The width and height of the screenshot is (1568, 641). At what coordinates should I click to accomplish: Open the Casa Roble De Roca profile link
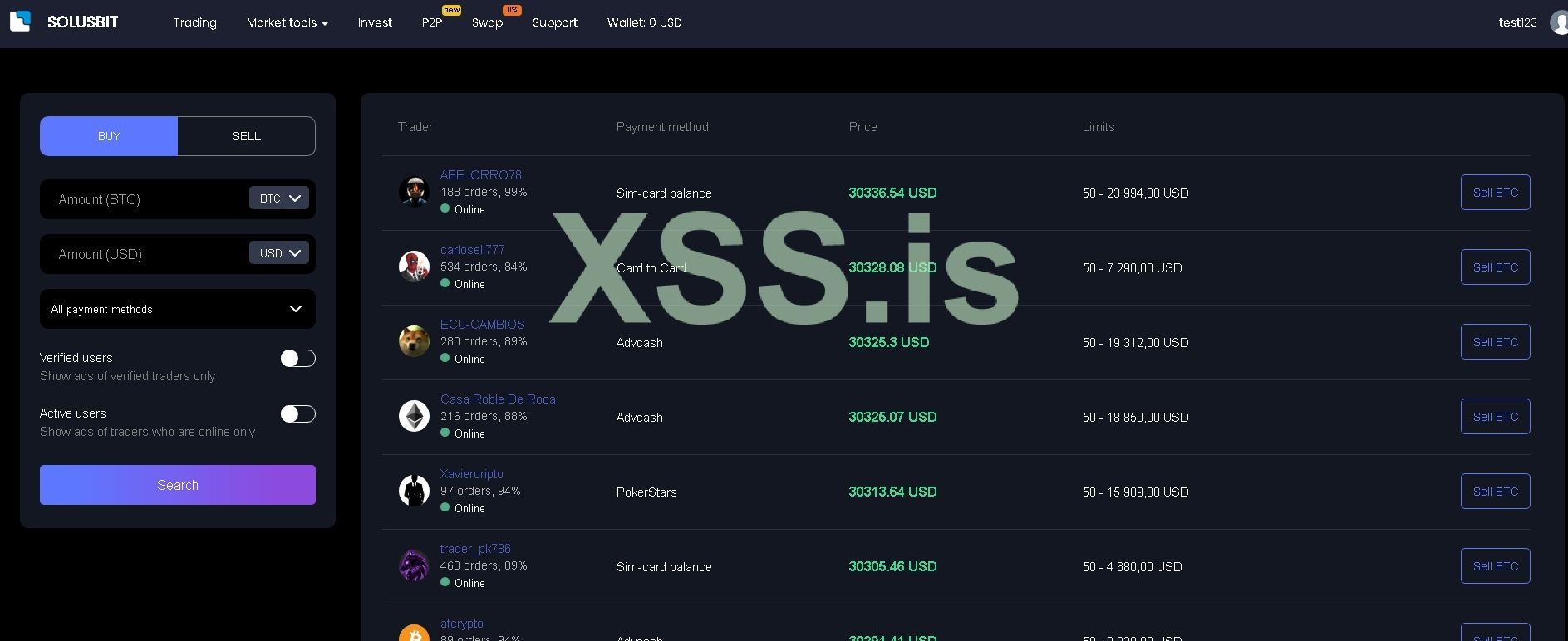click(x=498, y=399)
